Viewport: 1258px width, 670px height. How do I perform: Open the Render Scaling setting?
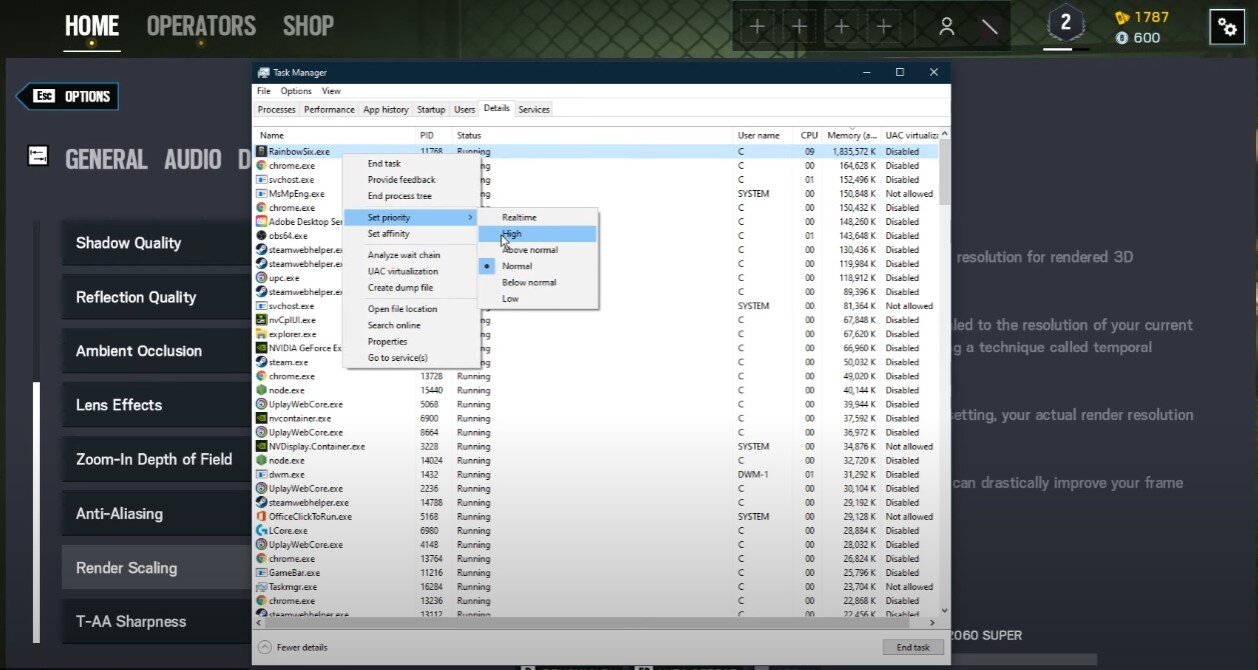(x=127, y=568)
